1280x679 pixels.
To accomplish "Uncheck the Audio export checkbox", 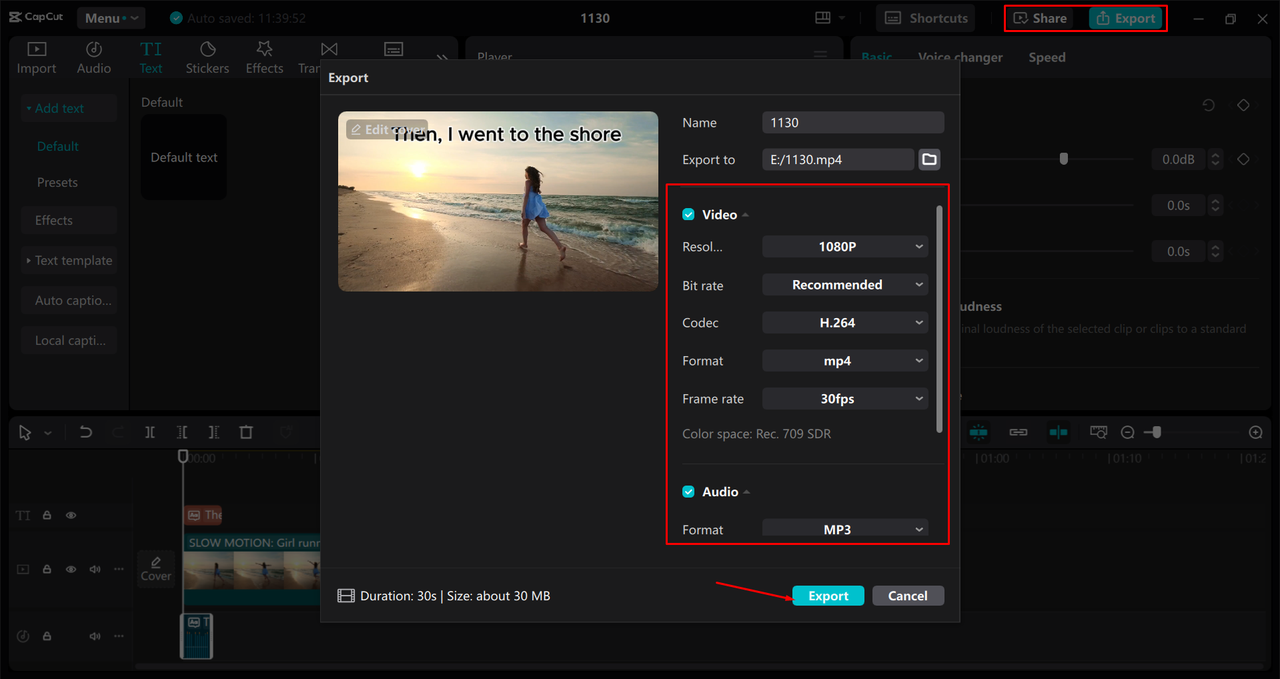I will coord(688,492).
